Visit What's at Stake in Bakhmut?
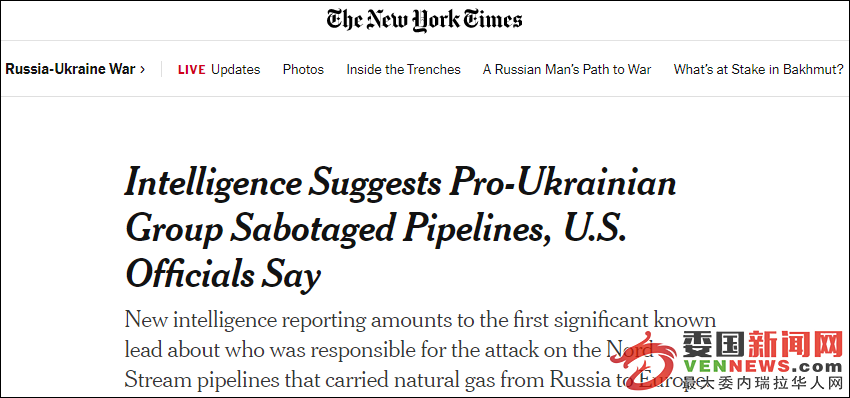The width and height of the screenshot is (850, 398). point(758,69)
